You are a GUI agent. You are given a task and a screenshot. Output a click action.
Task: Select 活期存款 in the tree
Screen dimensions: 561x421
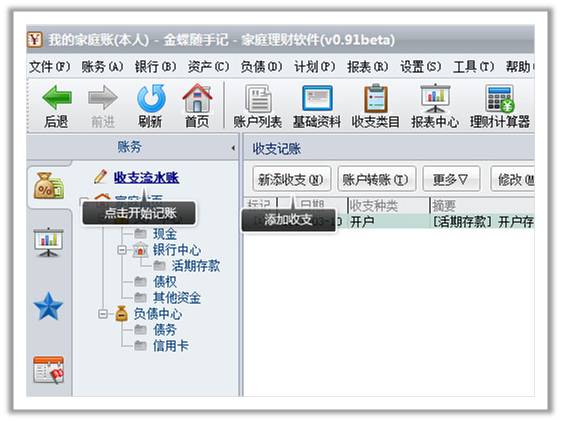tap(196, 265)
